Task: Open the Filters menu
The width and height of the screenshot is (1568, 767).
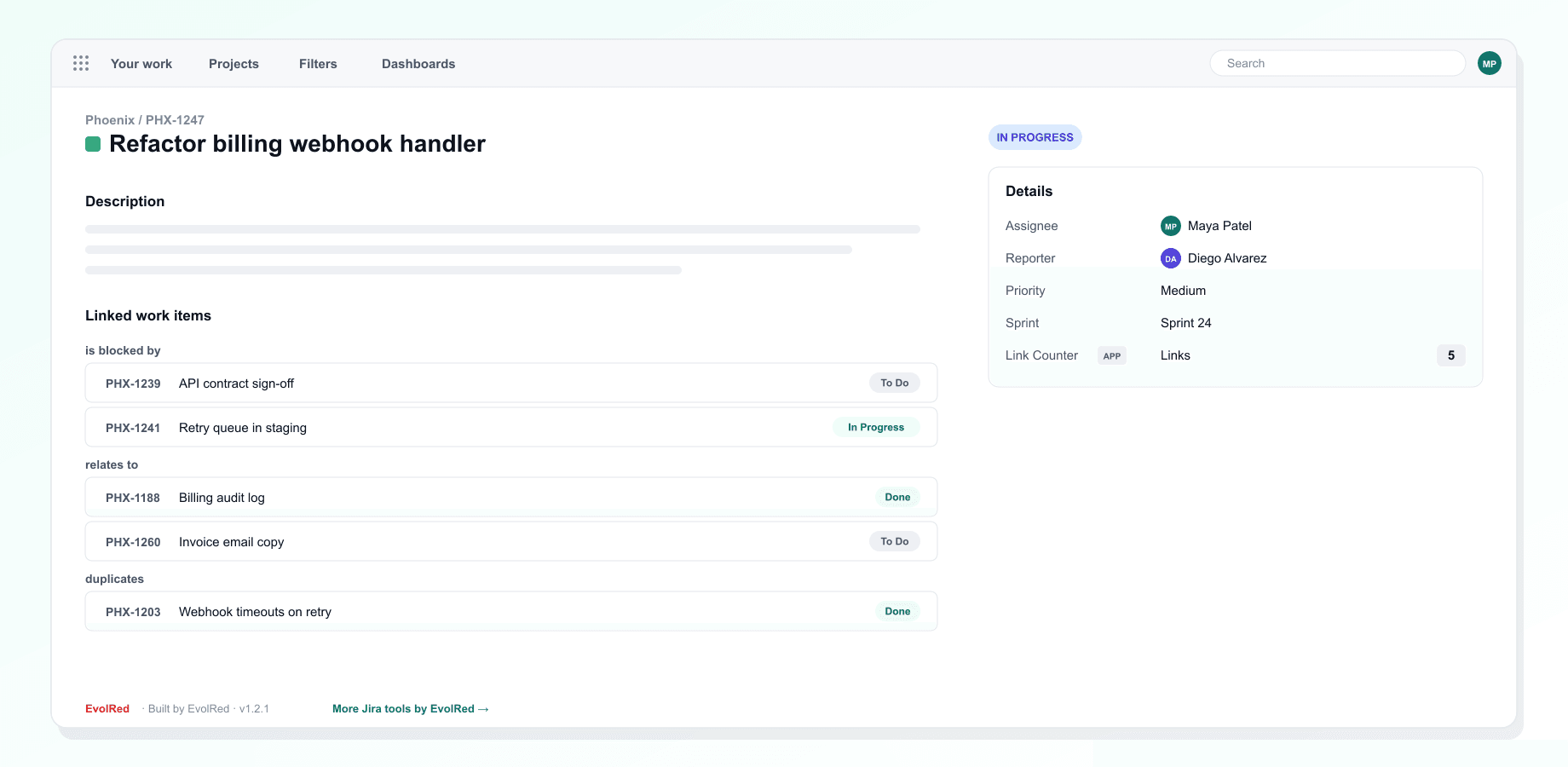Action: [318, 64]
